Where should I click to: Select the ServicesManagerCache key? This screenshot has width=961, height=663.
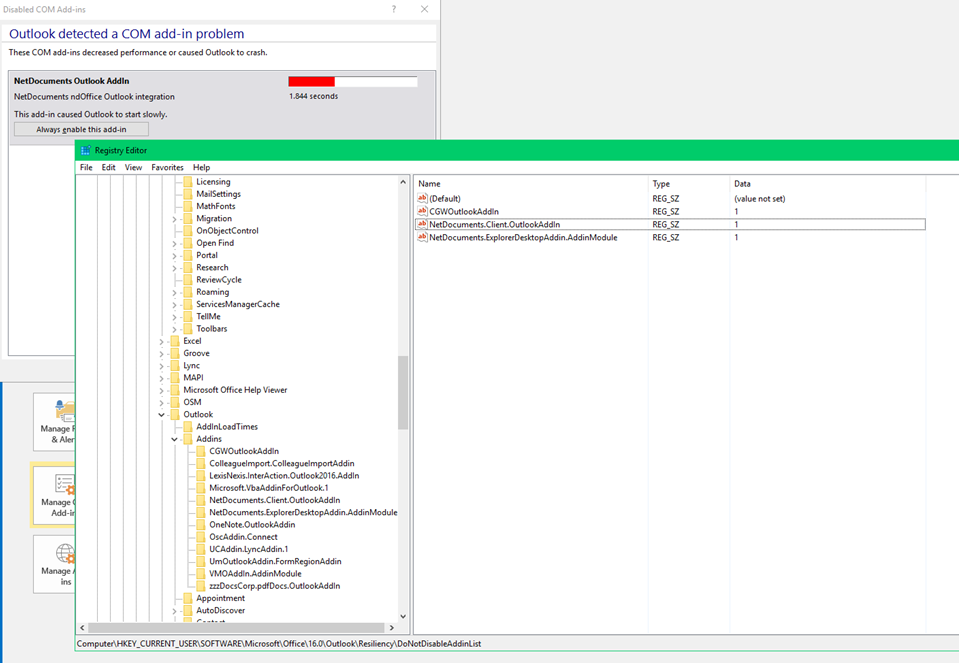tap(238, 304)
